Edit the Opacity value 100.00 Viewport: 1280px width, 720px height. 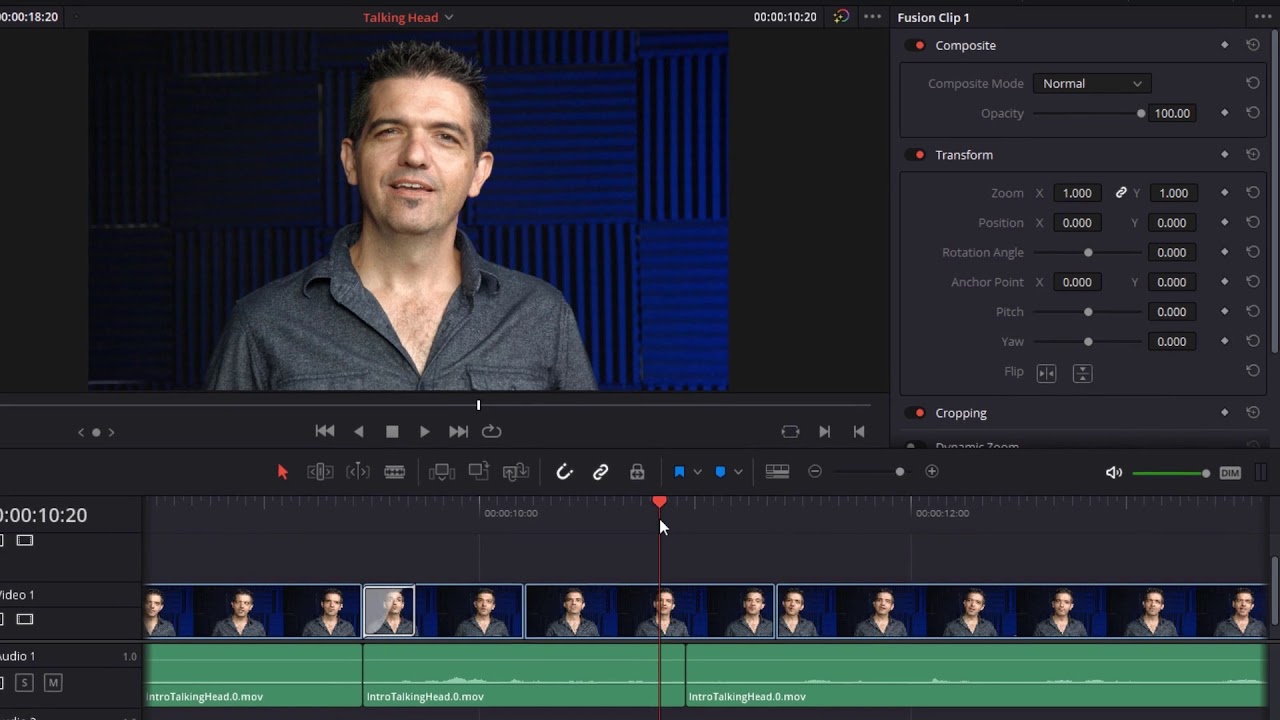1172,113
